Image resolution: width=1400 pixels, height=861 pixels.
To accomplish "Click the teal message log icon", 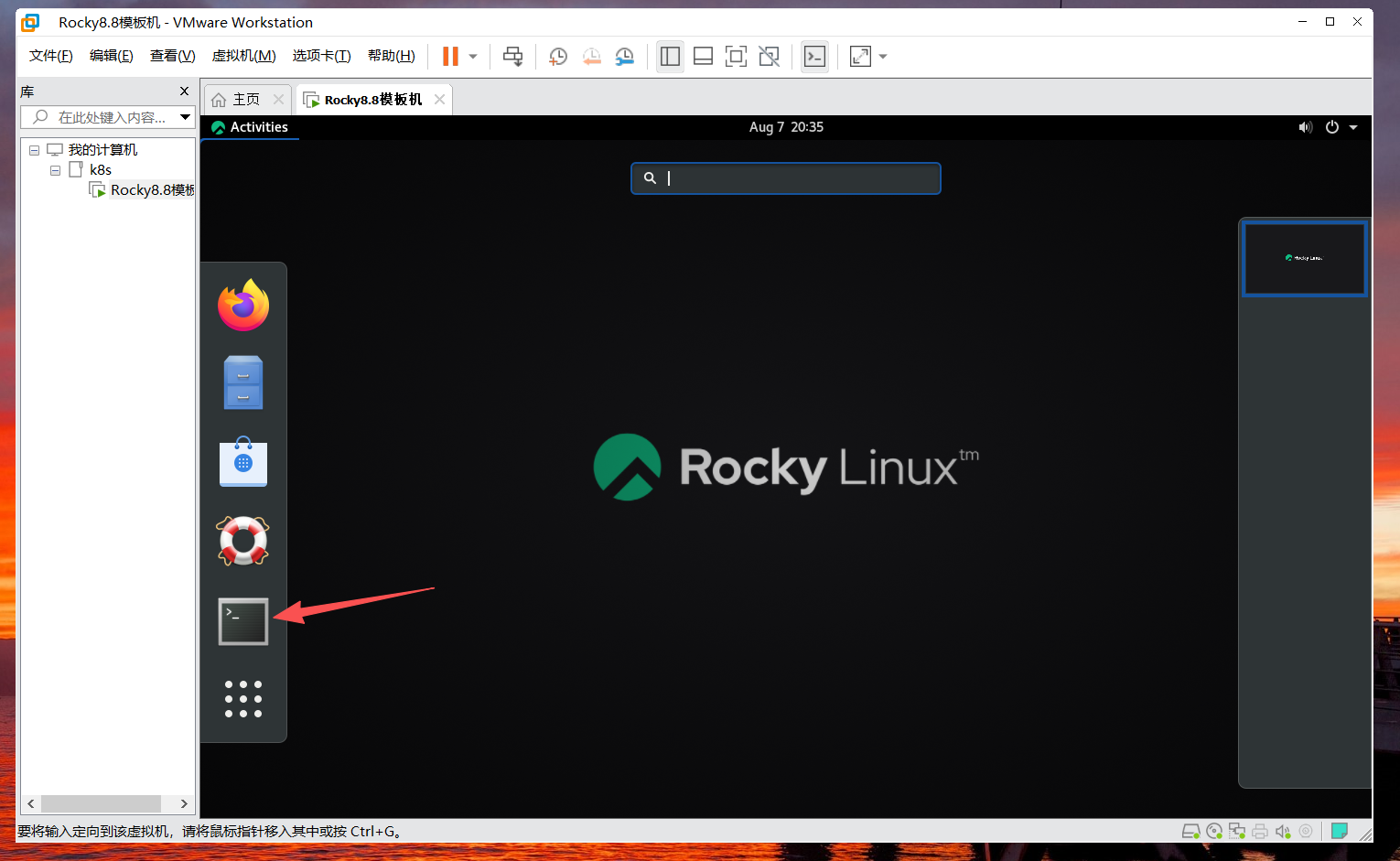I will (1340, 831).
